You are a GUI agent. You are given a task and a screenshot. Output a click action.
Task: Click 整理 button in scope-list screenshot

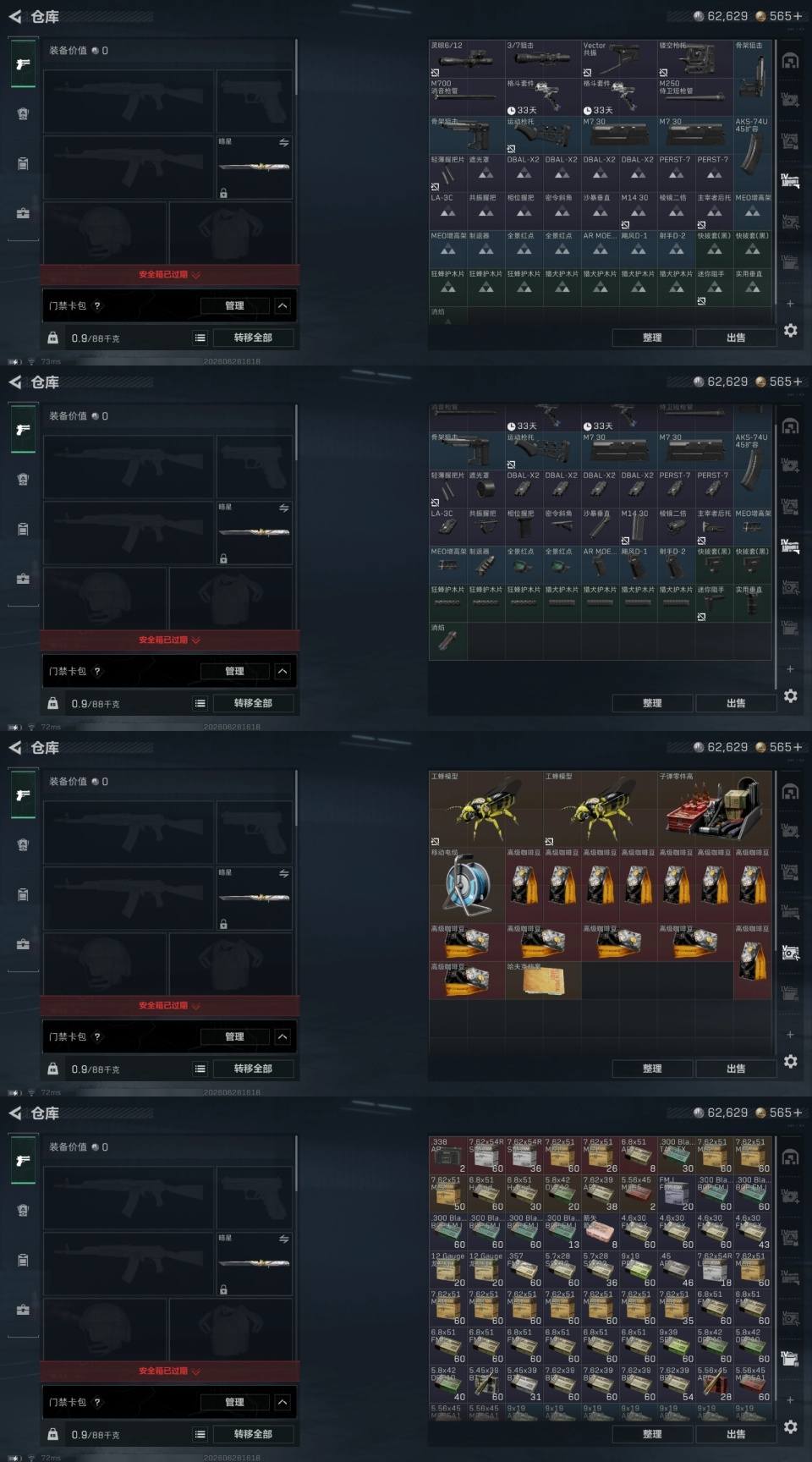pyautogui.click(x=652, y=338)
